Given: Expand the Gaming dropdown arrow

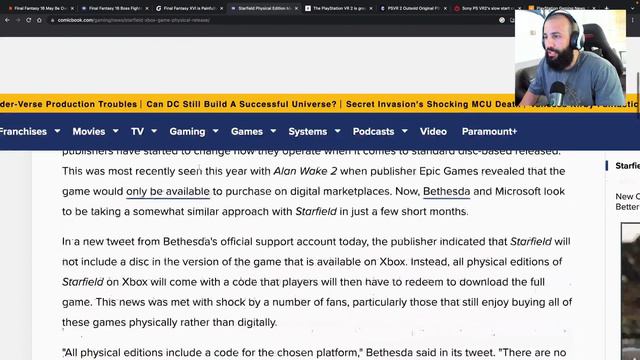Looking at the screenshot, I should 216,131.
